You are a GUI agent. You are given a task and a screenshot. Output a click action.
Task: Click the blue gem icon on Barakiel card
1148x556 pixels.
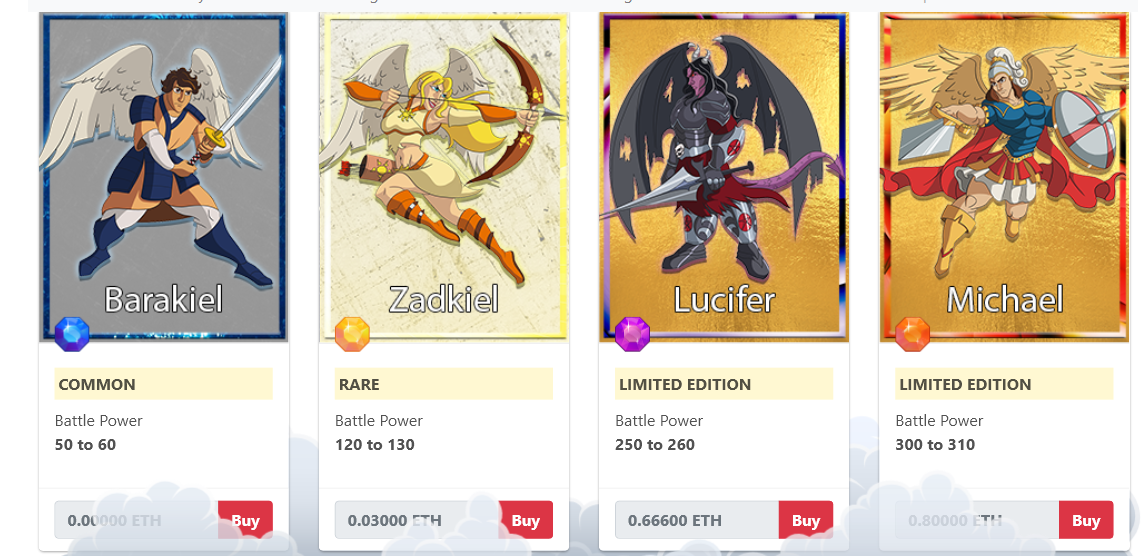[72, 334]
